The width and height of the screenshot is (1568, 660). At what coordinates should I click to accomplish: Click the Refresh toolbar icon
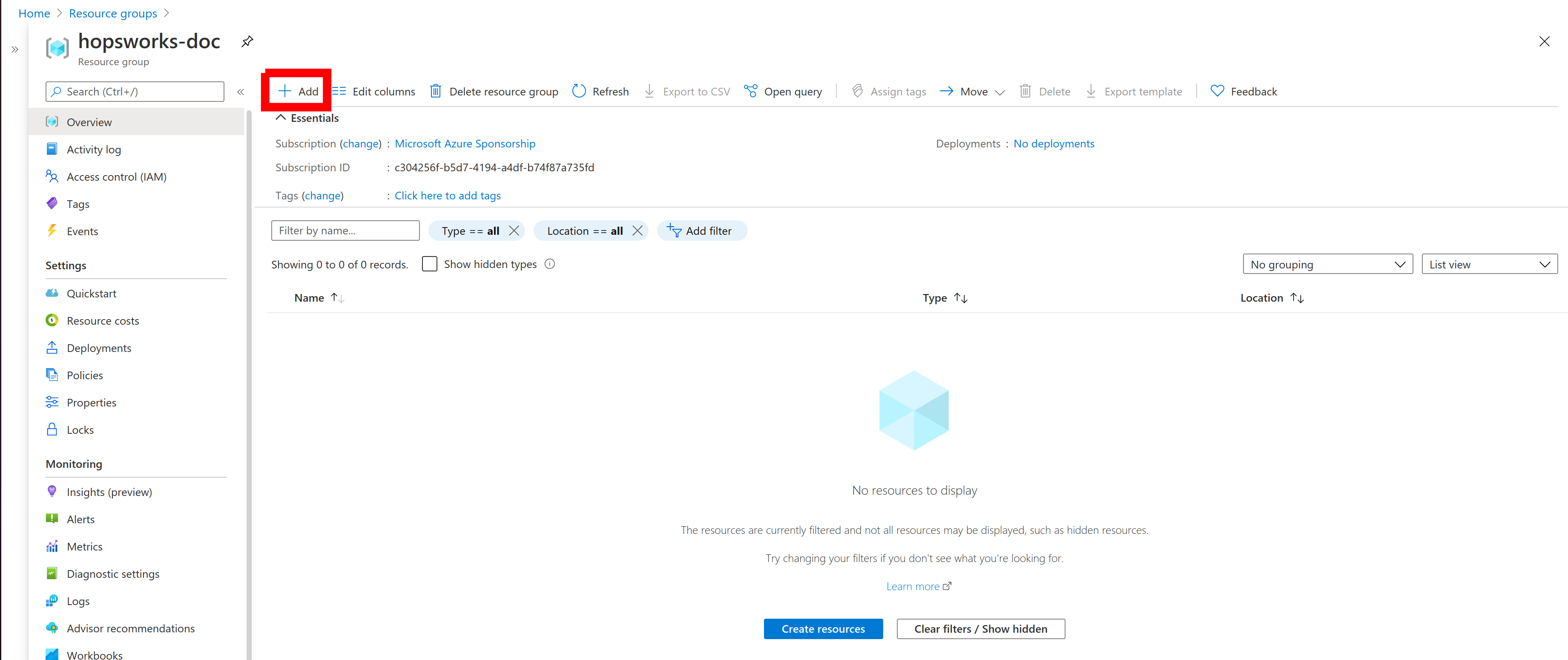click(579, 91)
